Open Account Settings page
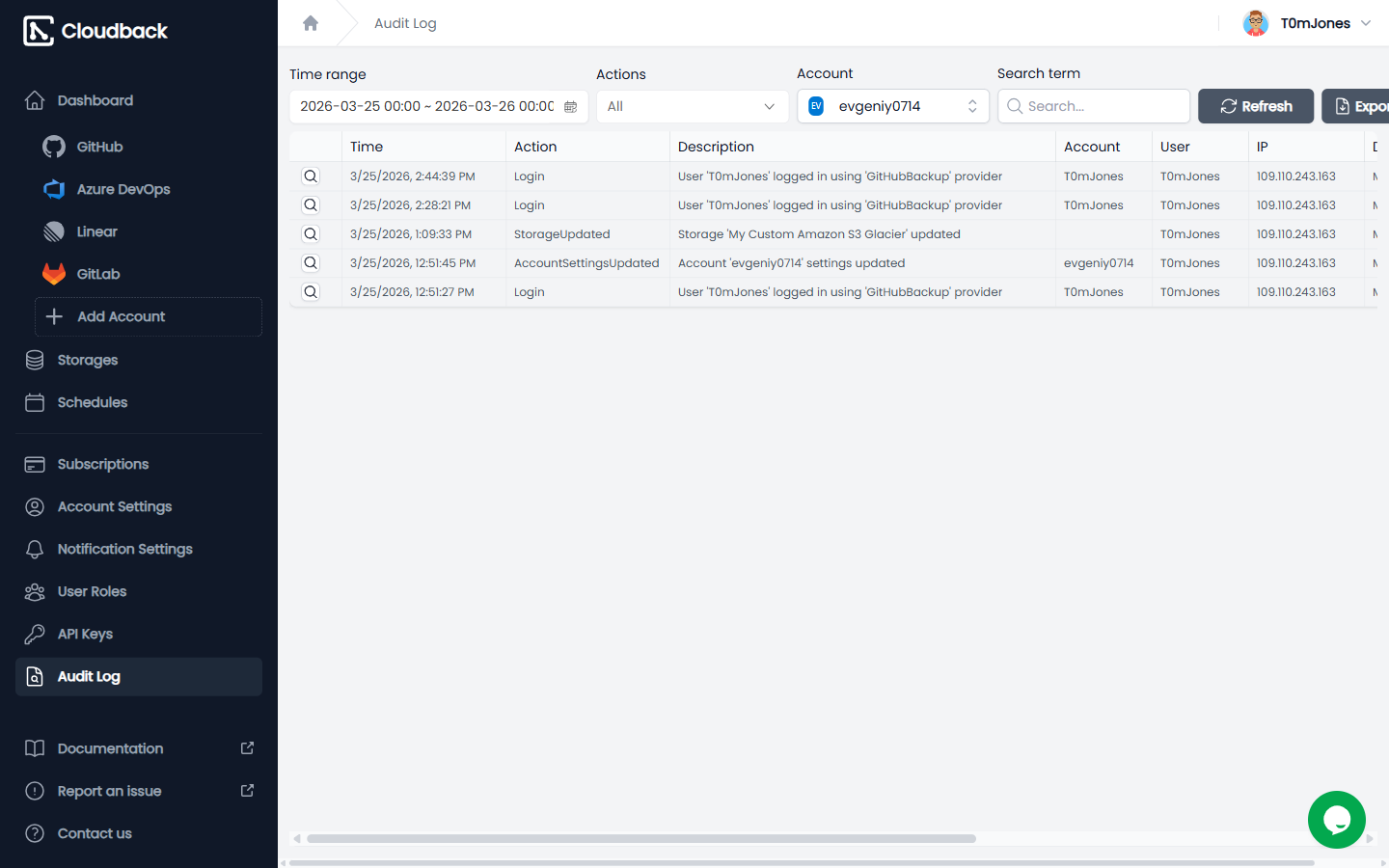 (139, 506)
